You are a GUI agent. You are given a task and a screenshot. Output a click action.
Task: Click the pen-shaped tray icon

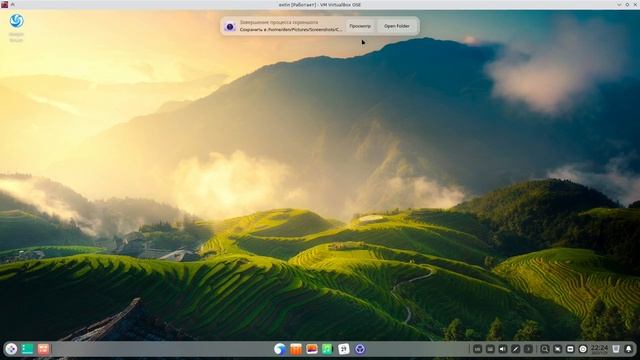(516, 349)
